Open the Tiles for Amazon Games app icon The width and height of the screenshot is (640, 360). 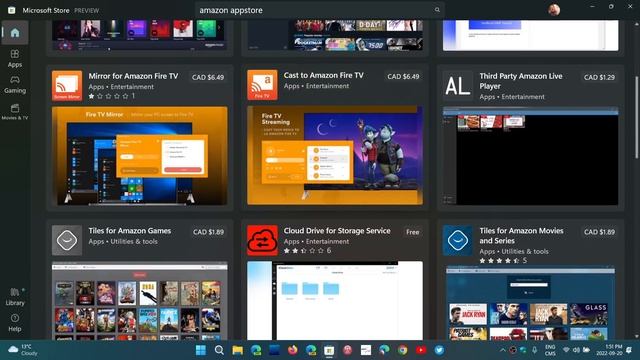(x=67, y=240)
